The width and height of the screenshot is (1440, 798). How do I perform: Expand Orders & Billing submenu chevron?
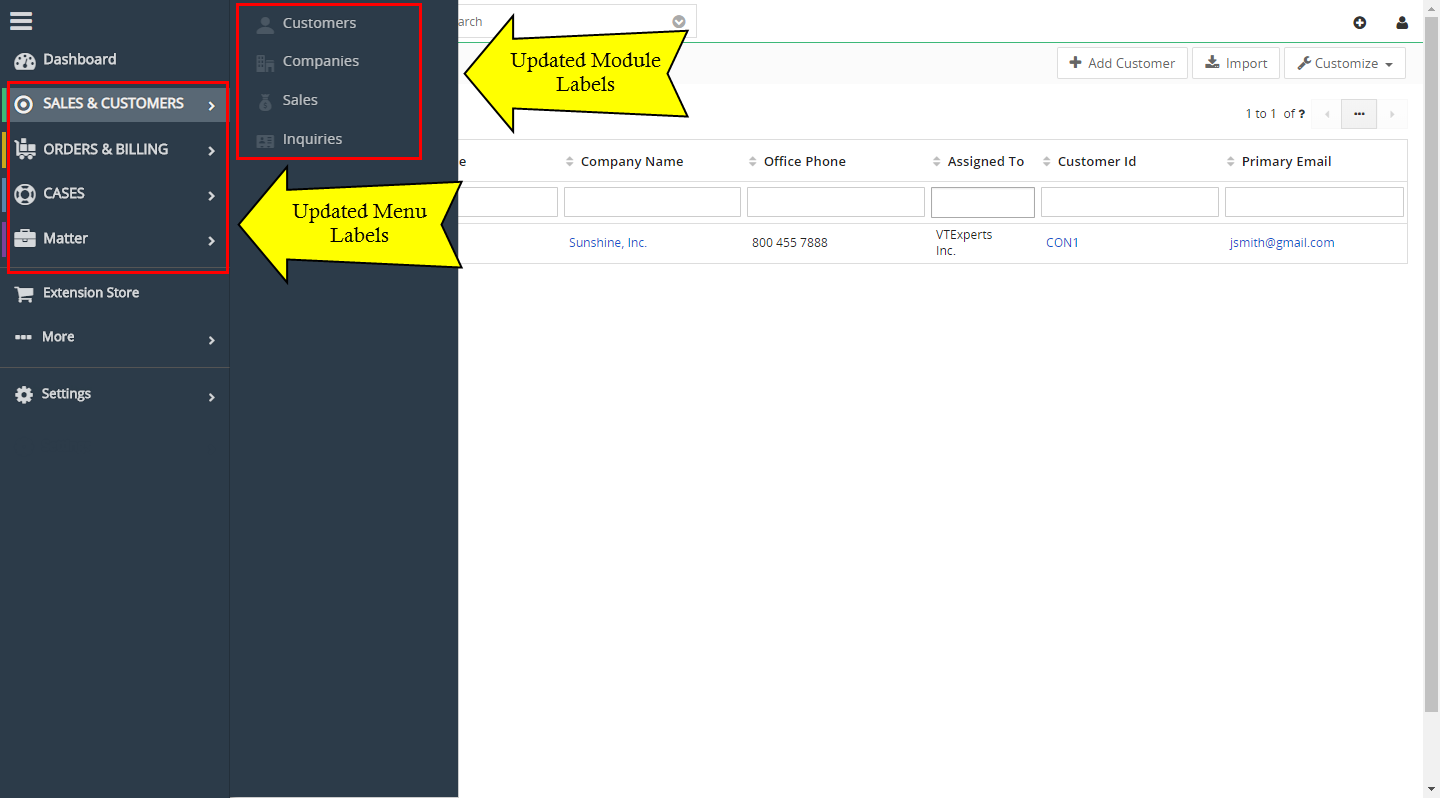(211, 151)
